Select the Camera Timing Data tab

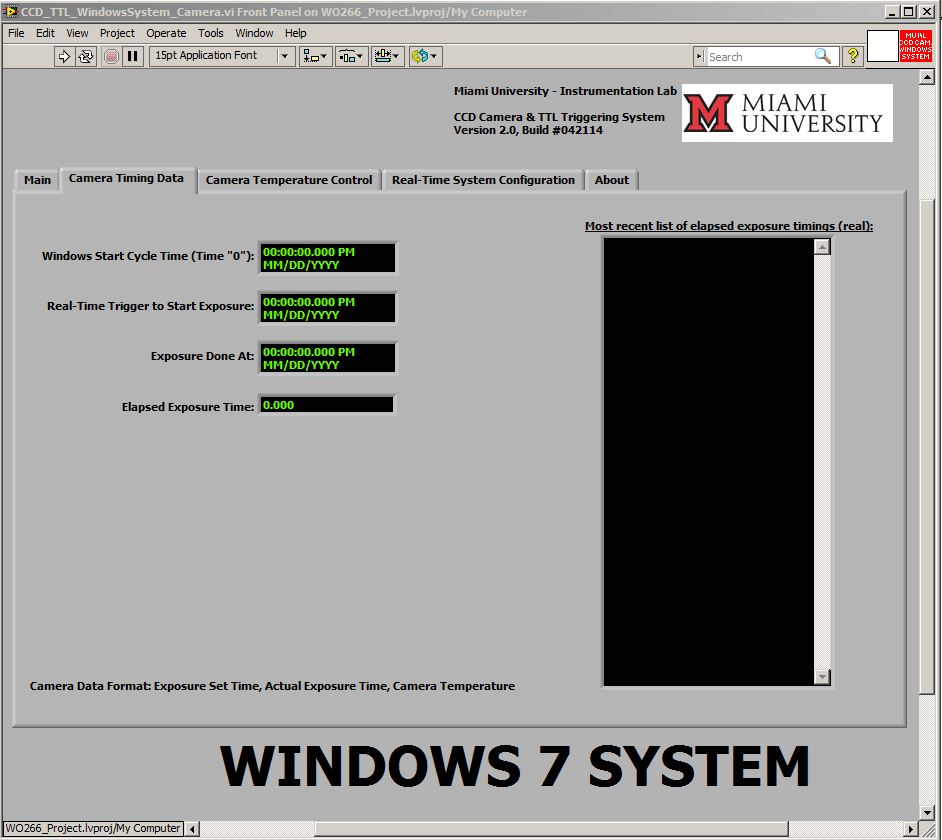(x=126, y=178)
